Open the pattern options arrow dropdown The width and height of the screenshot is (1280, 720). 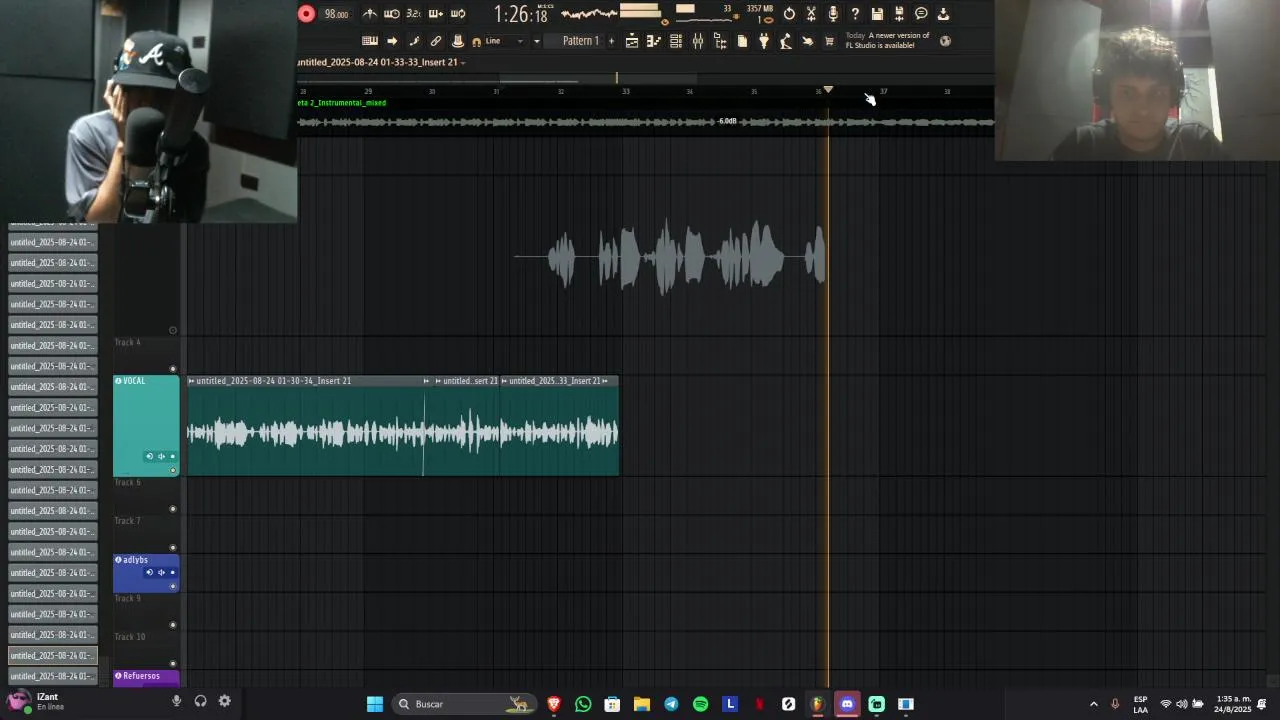tap(536, 41)
